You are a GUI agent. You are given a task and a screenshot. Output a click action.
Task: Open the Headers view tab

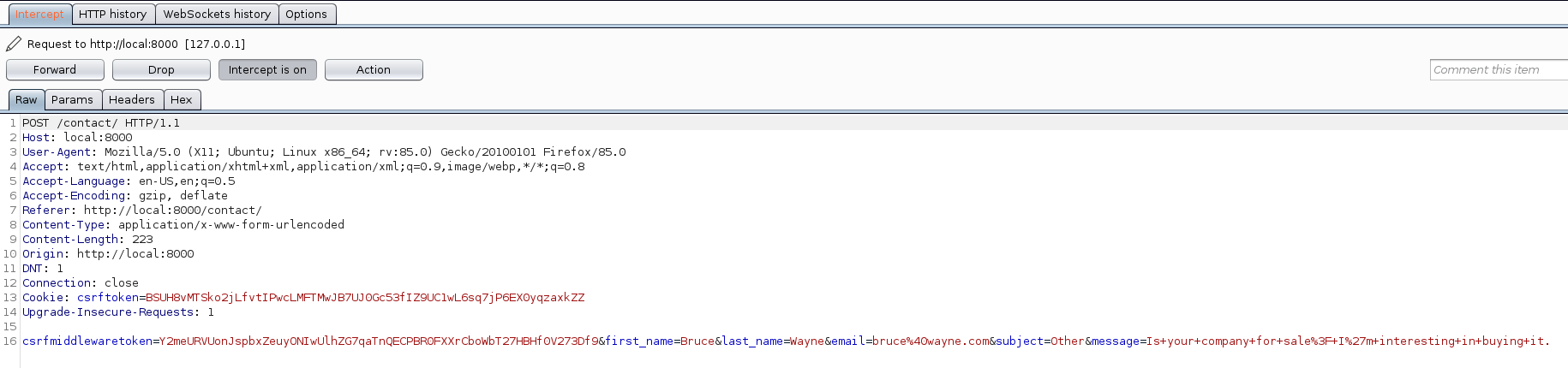click(x=132, y=100)
